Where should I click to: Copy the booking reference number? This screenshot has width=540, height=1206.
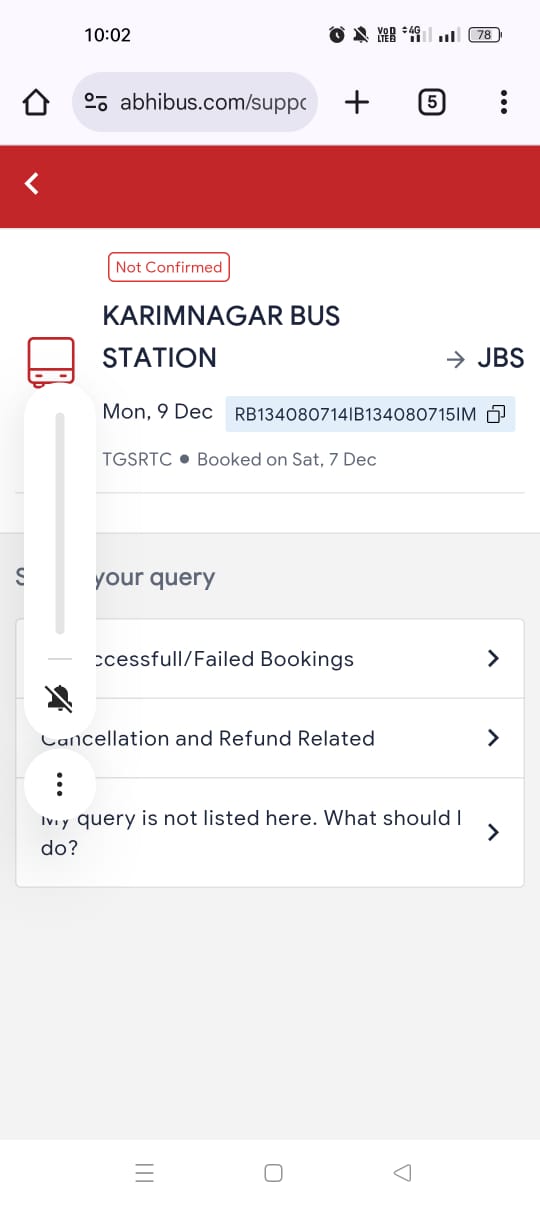pyautogui.click(x=496, y=414)
